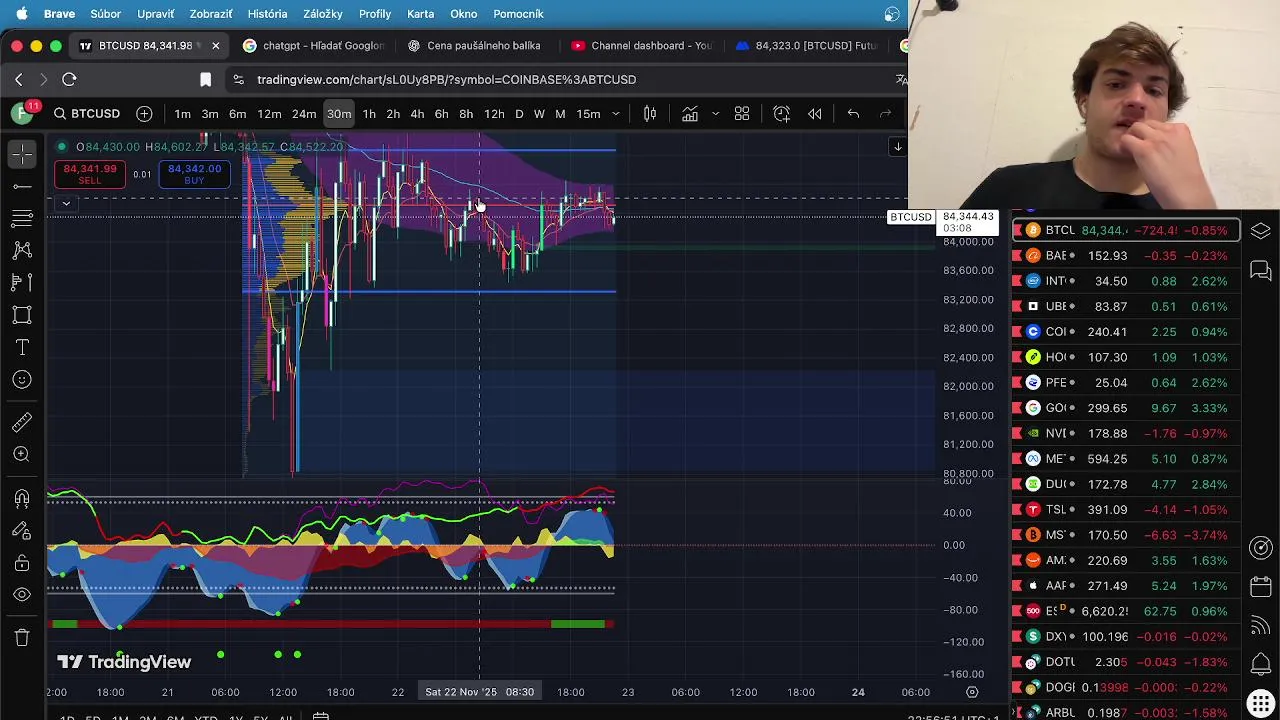Expand the time interval dropdown chevron
Screen dimensions: 1280x720
615,114
